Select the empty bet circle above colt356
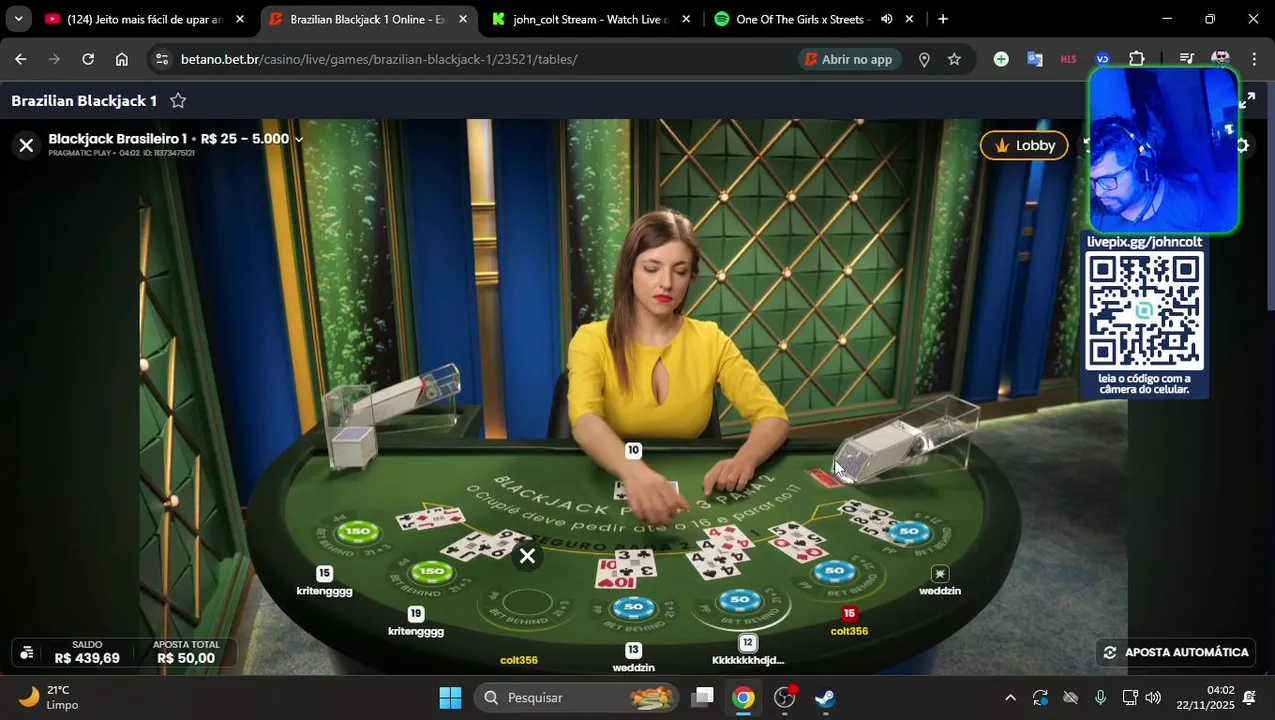The width and height of the screenshot is (1275, 720). point(527,603)
